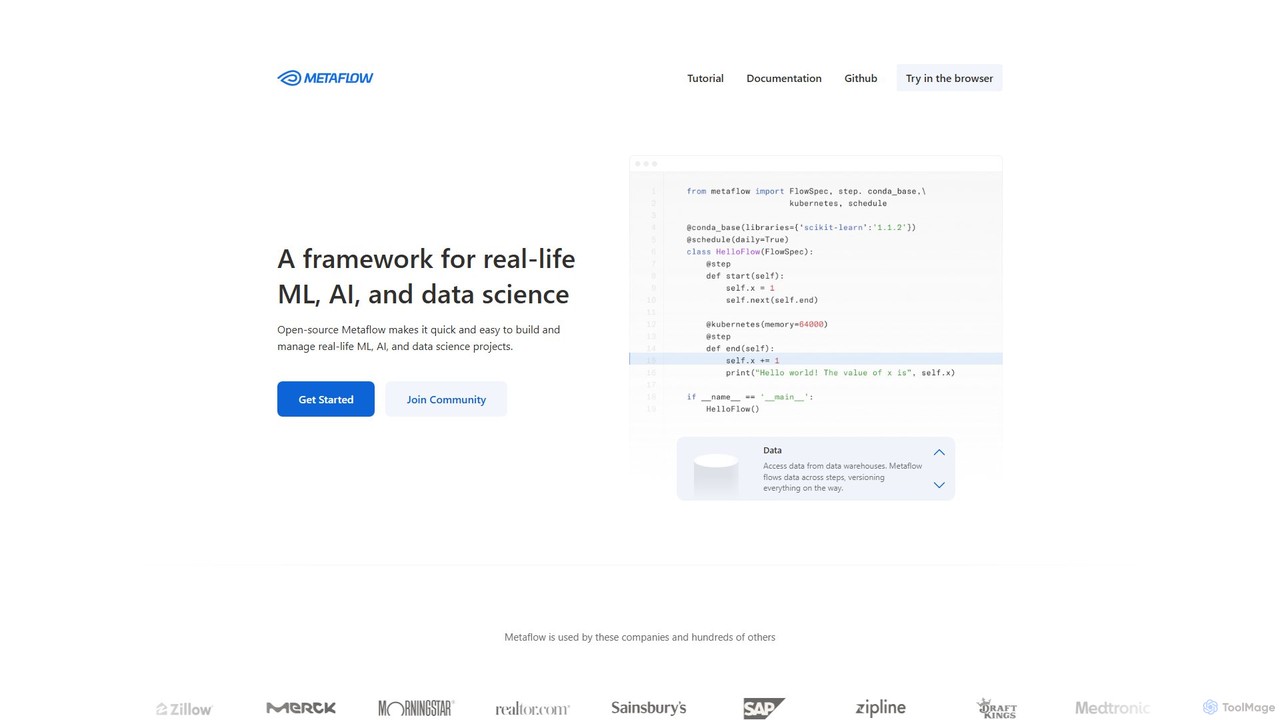Click the Join Community button
The width and height of the screenshot is (1280, 720).
446,399
